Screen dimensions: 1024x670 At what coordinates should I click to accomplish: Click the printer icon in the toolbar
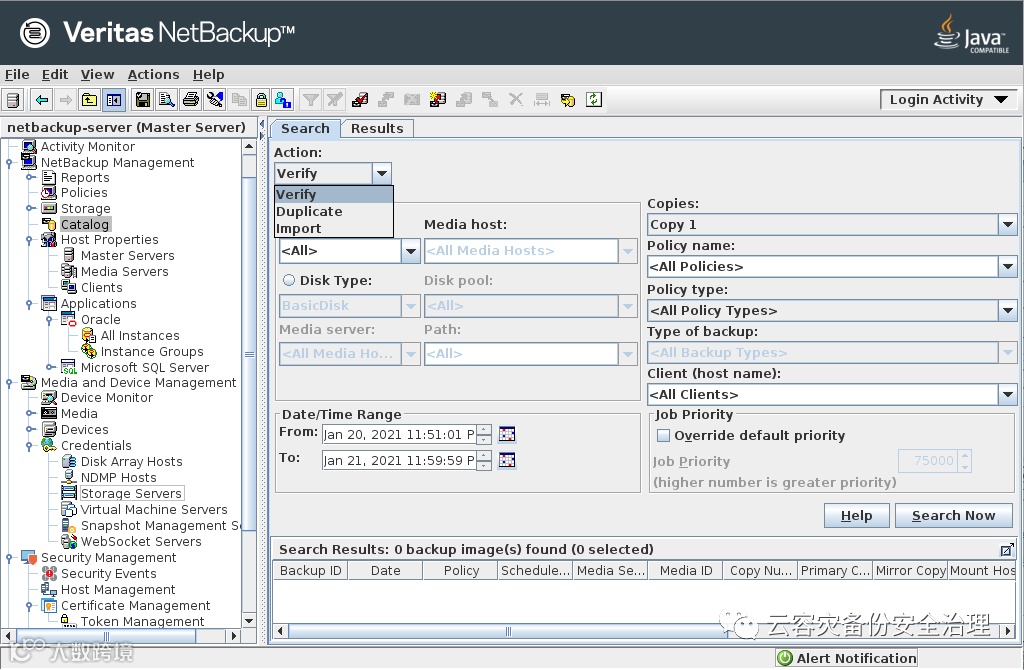[191, 100]
